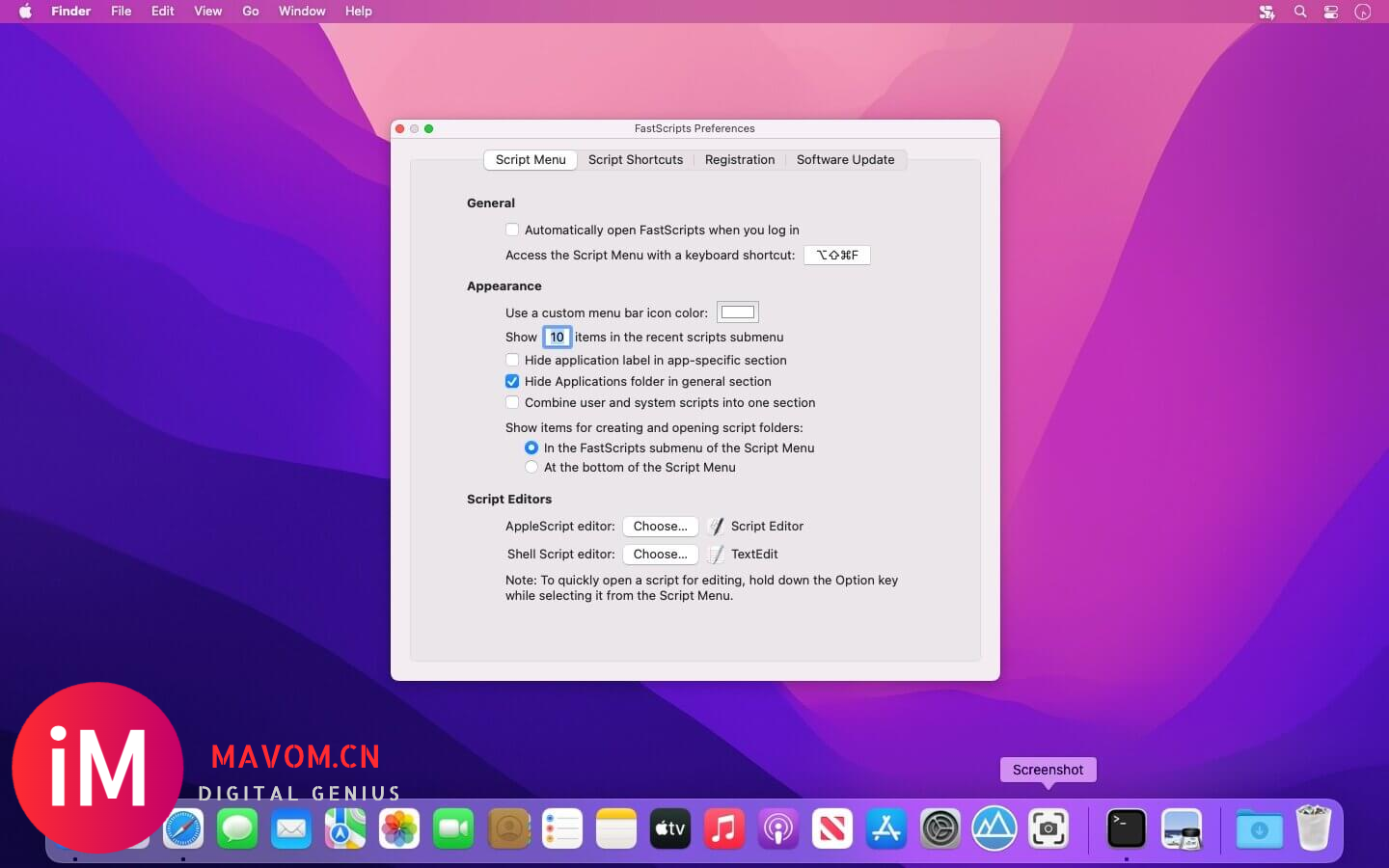
Task: Open the Trash in the Dock
Action: pyautogui.click(x=1313, y=827)
